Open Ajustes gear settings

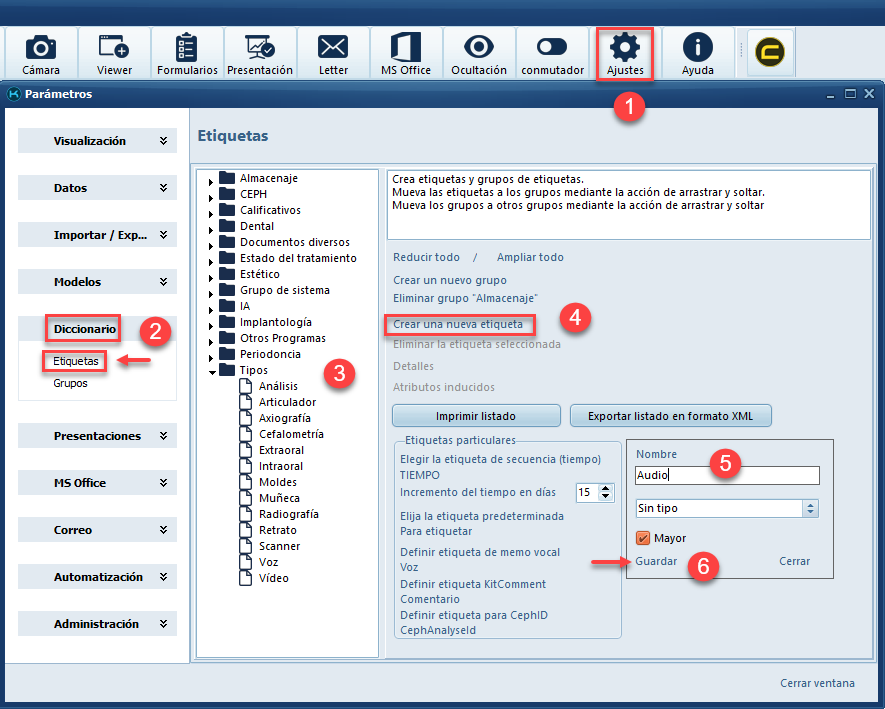tap(625, 53)
